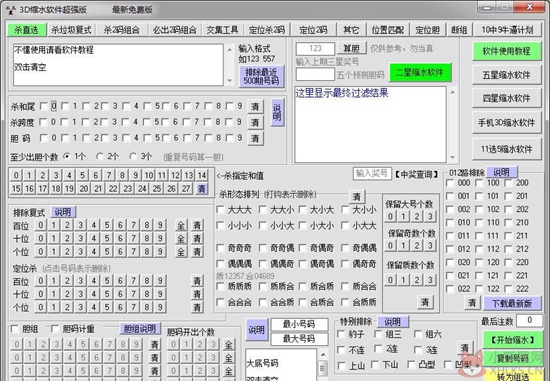Select the 3个 radio option

(x=133, y=156)
